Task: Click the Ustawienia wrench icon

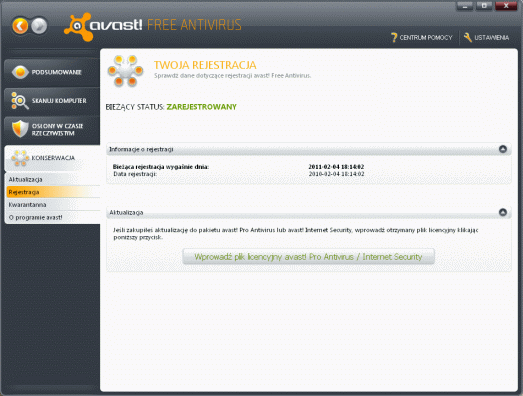Action: (468, 38)
